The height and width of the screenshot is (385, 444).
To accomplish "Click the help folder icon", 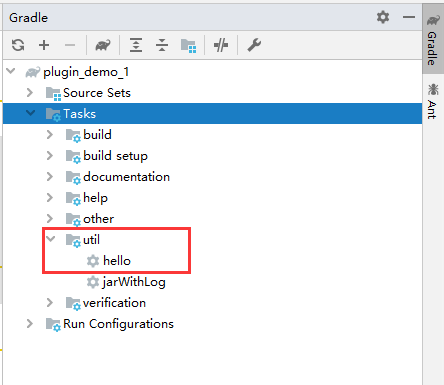I will (x=73, y=198).
